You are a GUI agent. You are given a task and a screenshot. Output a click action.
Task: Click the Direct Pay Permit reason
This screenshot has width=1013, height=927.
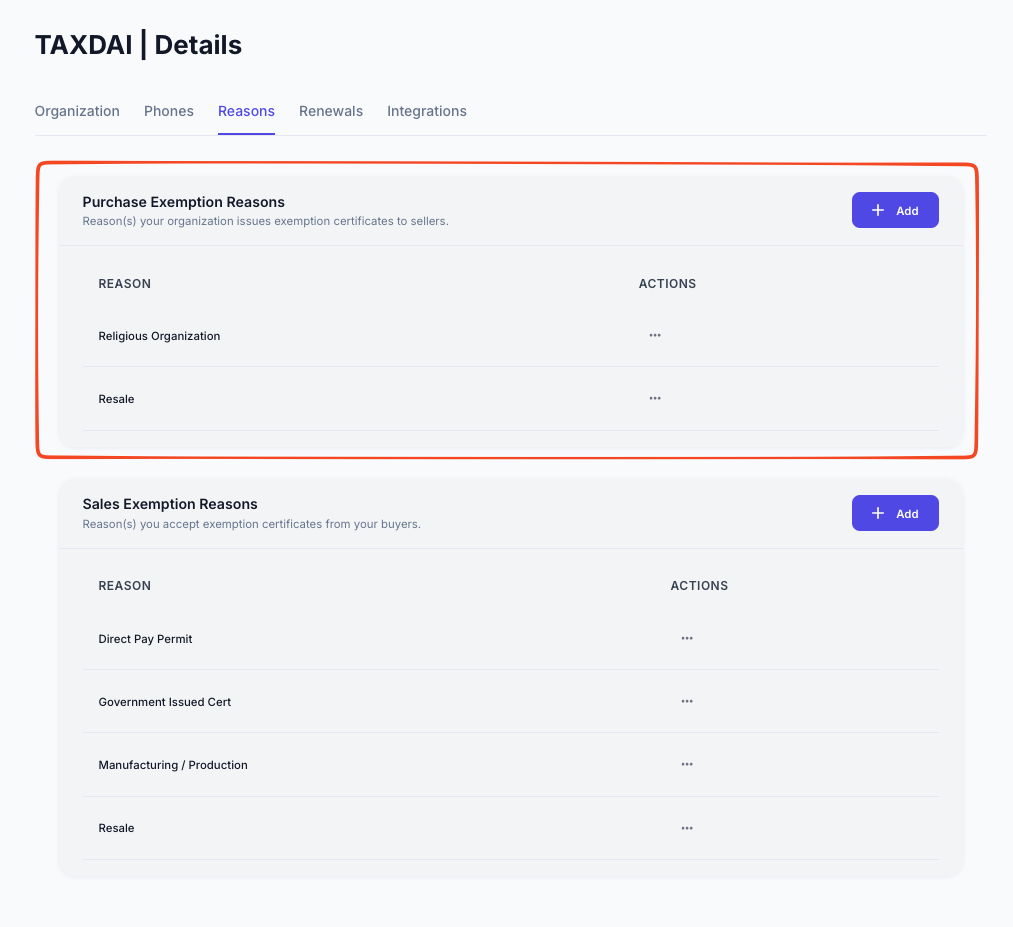145,639
